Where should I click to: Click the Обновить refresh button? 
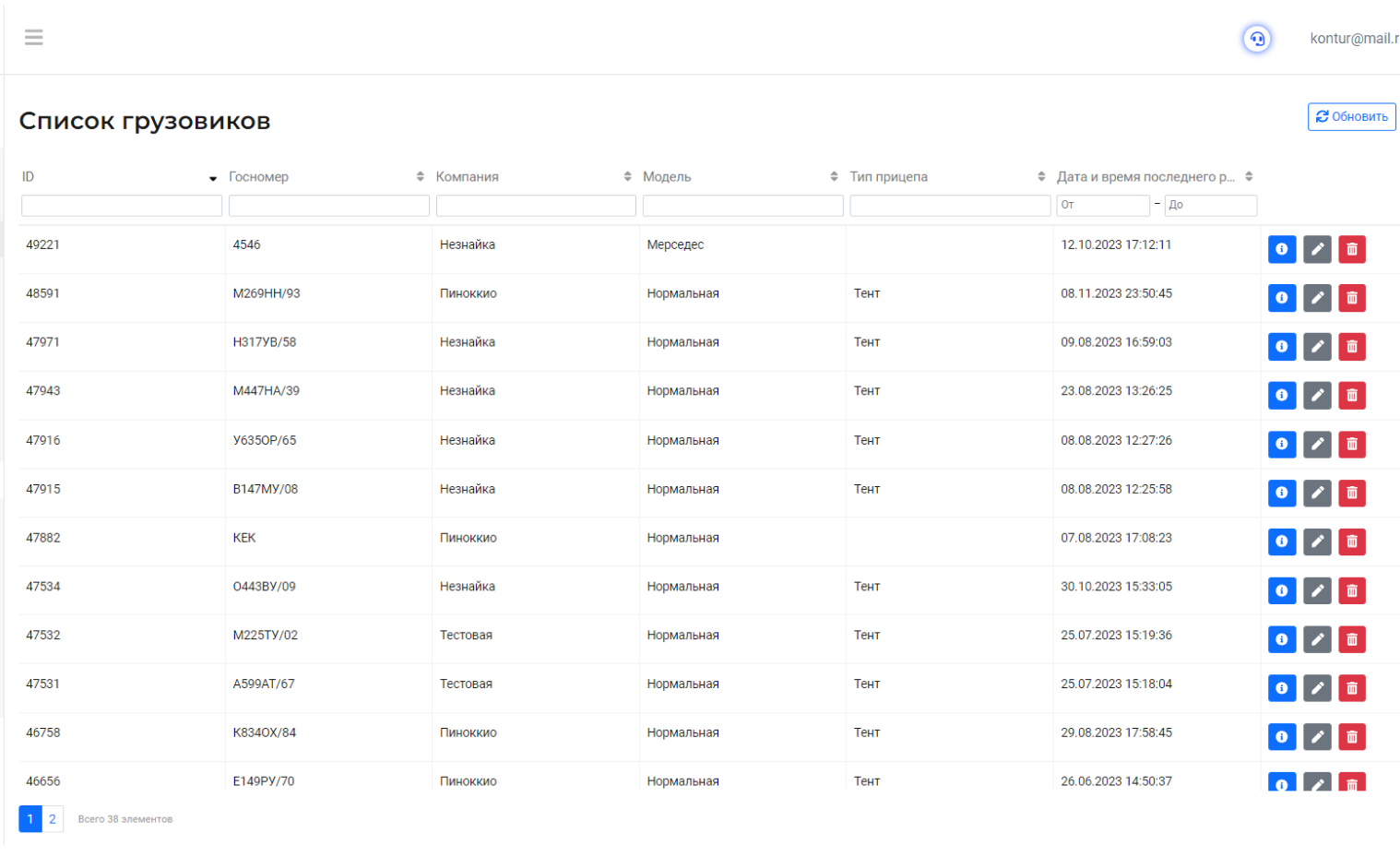(1351, 117)
